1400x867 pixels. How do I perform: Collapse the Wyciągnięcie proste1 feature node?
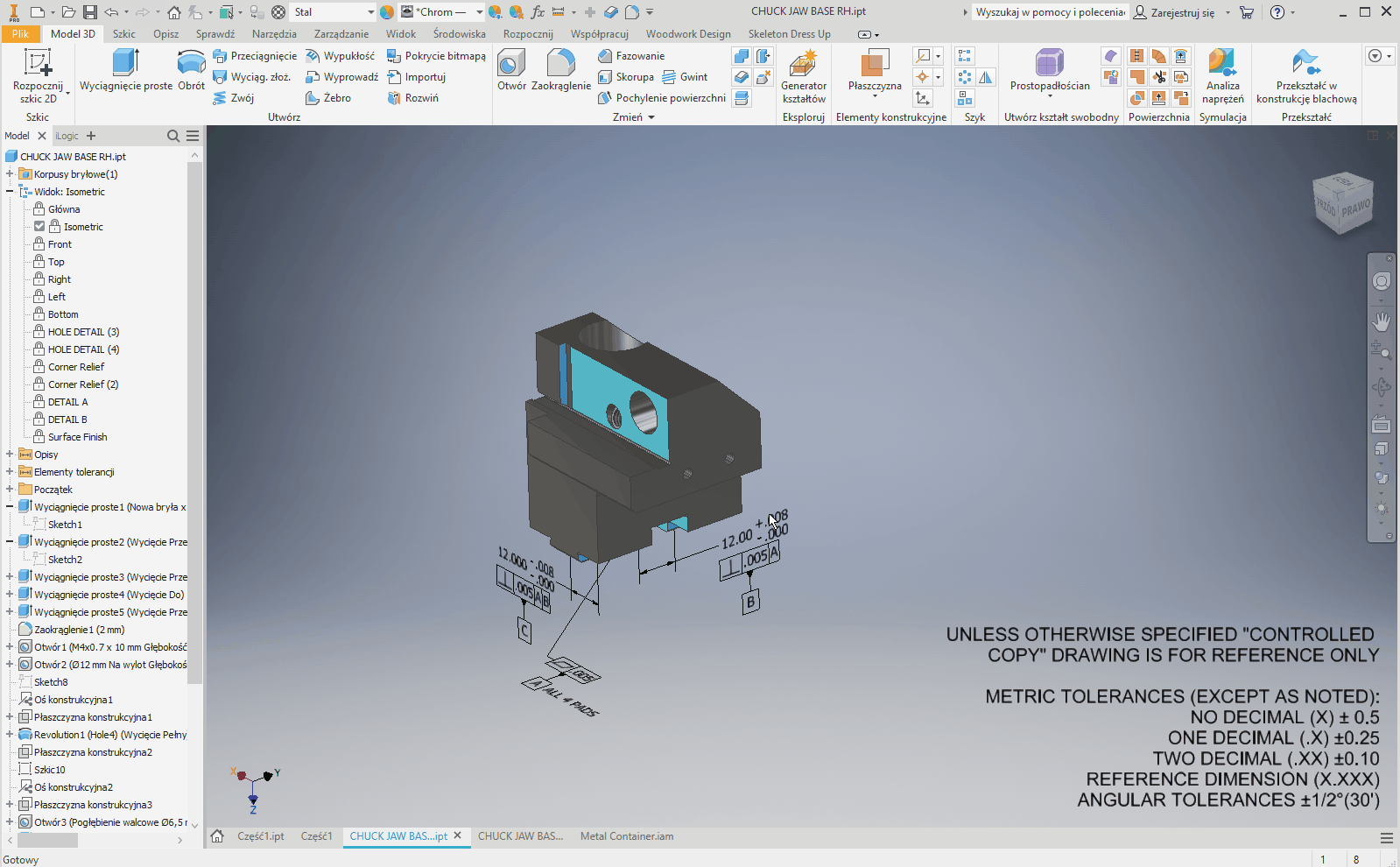click(x=10, y=507)
